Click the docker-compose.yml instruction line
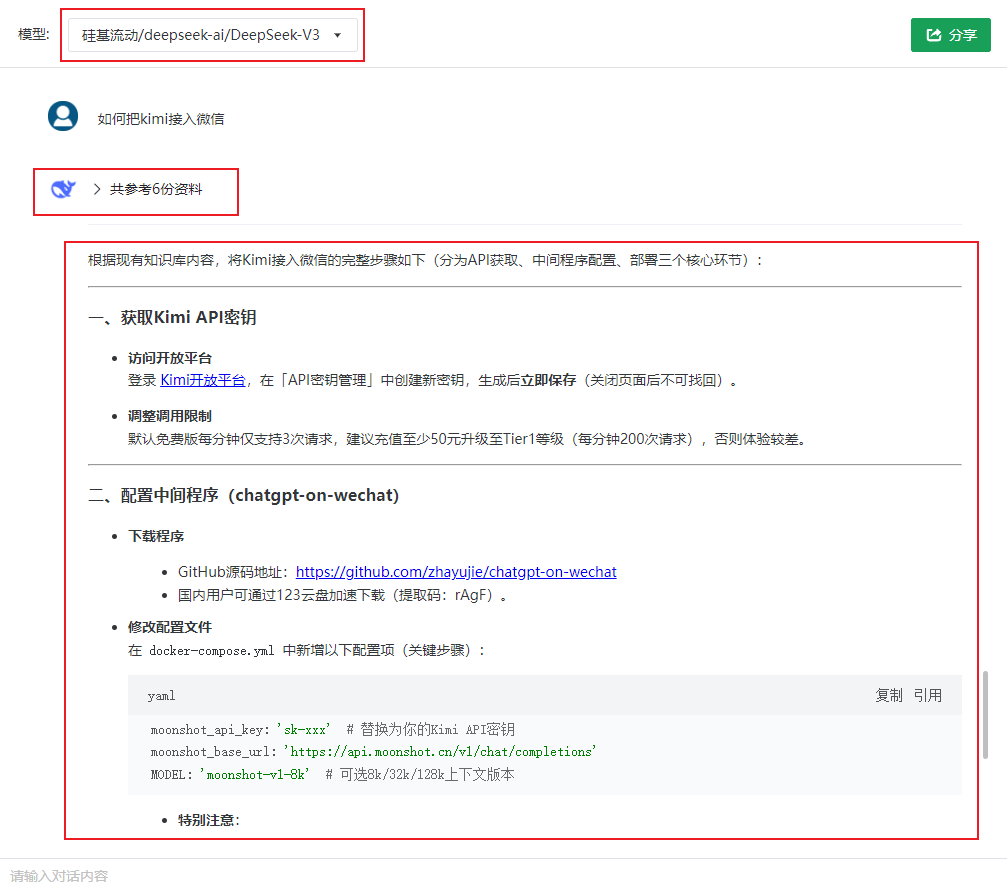Screen dimensions: 1007x896 pyautogui.click(x=306, y=651)
